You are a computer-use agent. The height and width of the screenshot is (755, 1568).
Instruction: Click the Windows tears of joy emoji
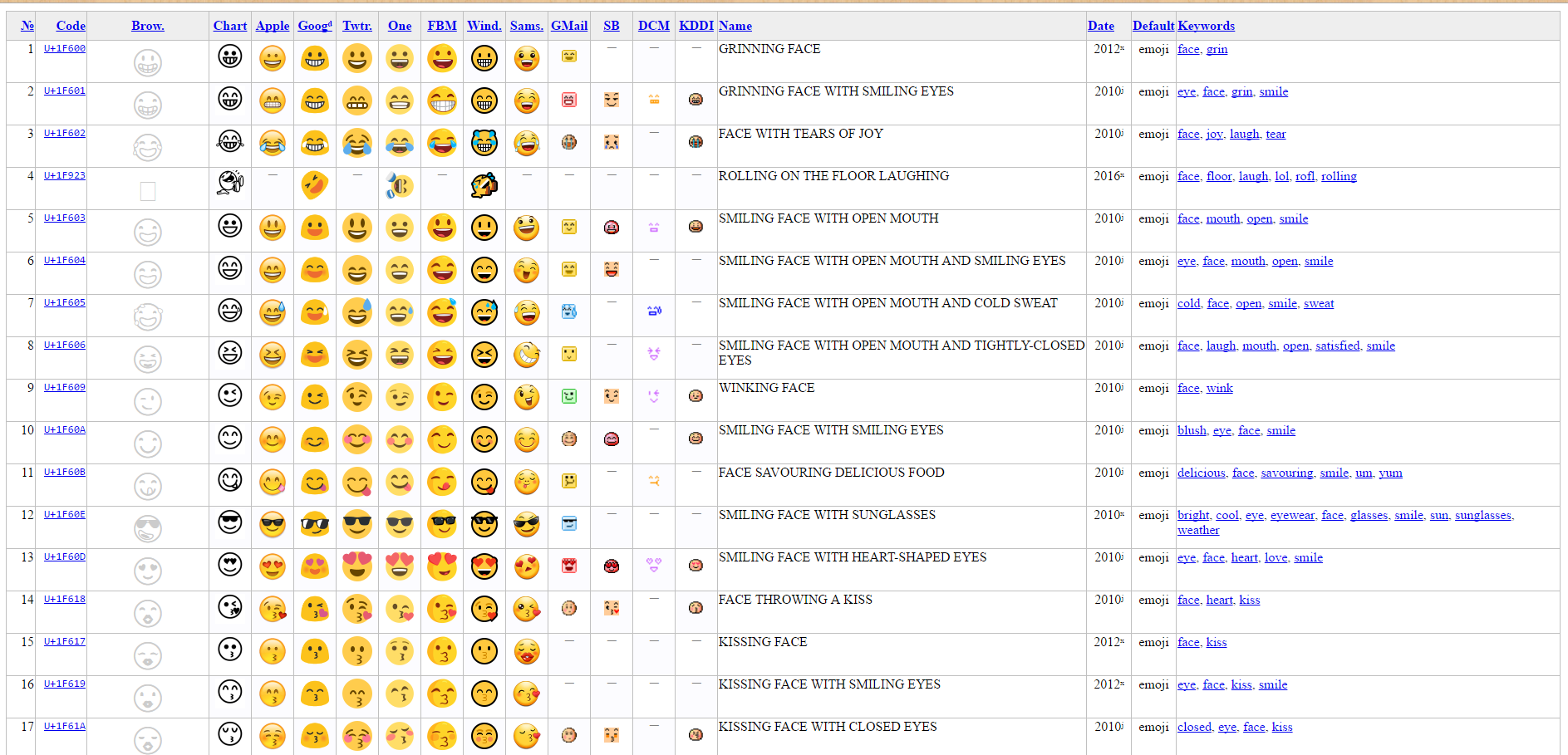coord(484,143)
